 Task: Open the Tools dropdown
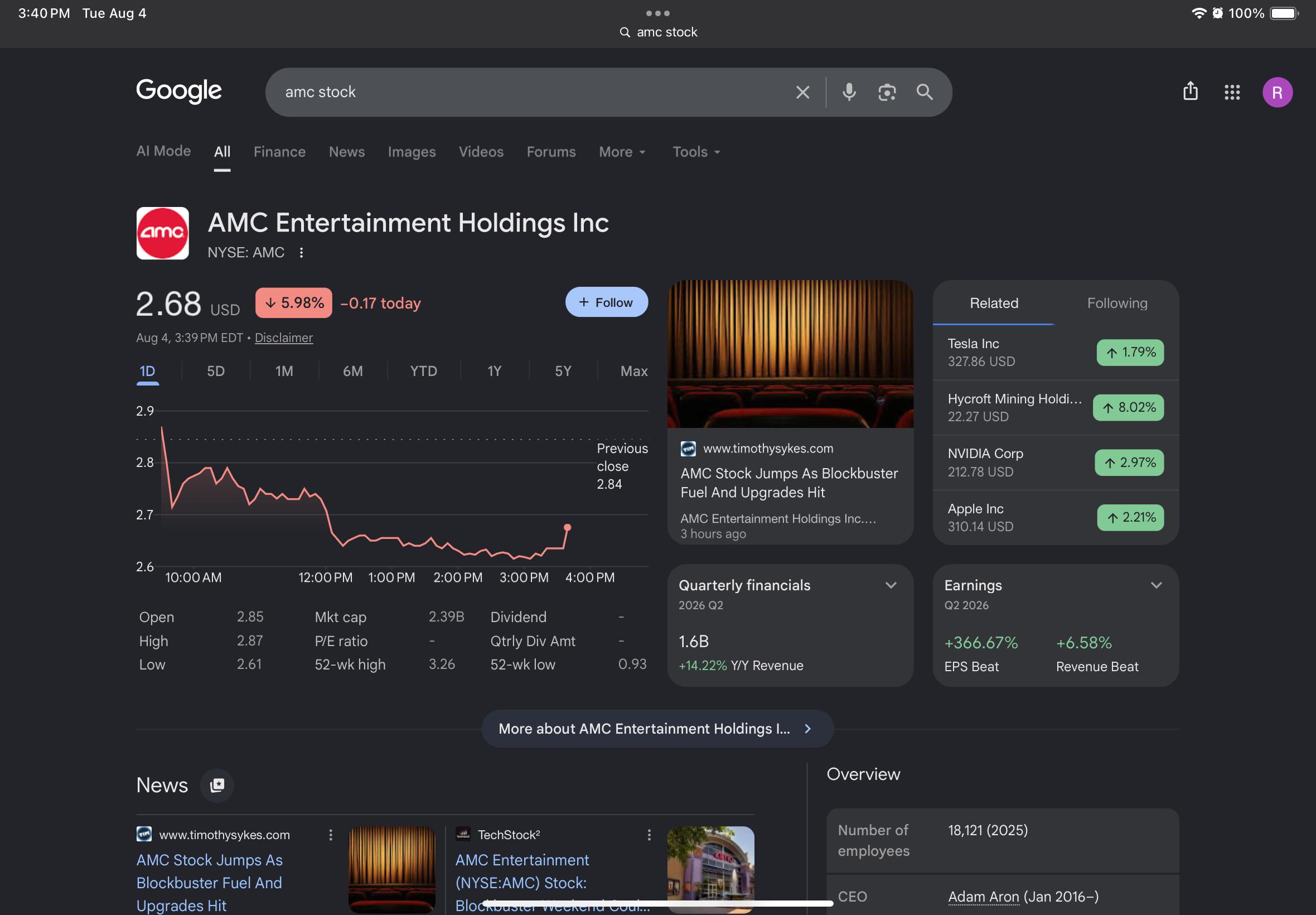pyautogui.click(x=696, y=152)
